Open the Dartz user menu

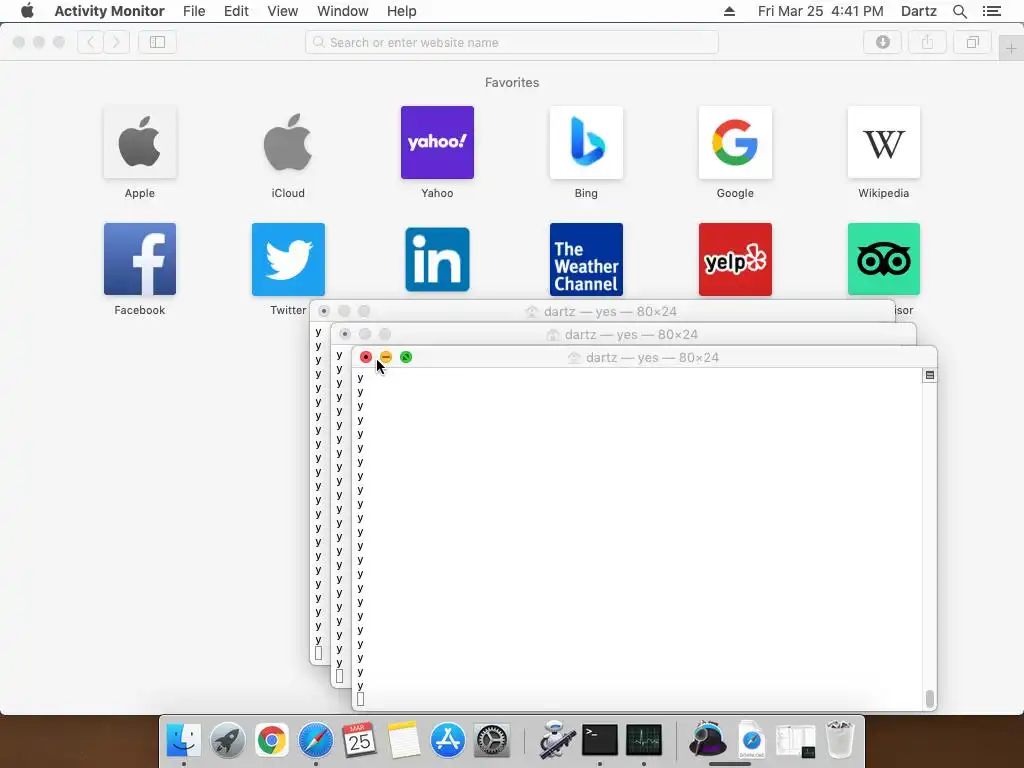tap(918, 11)
